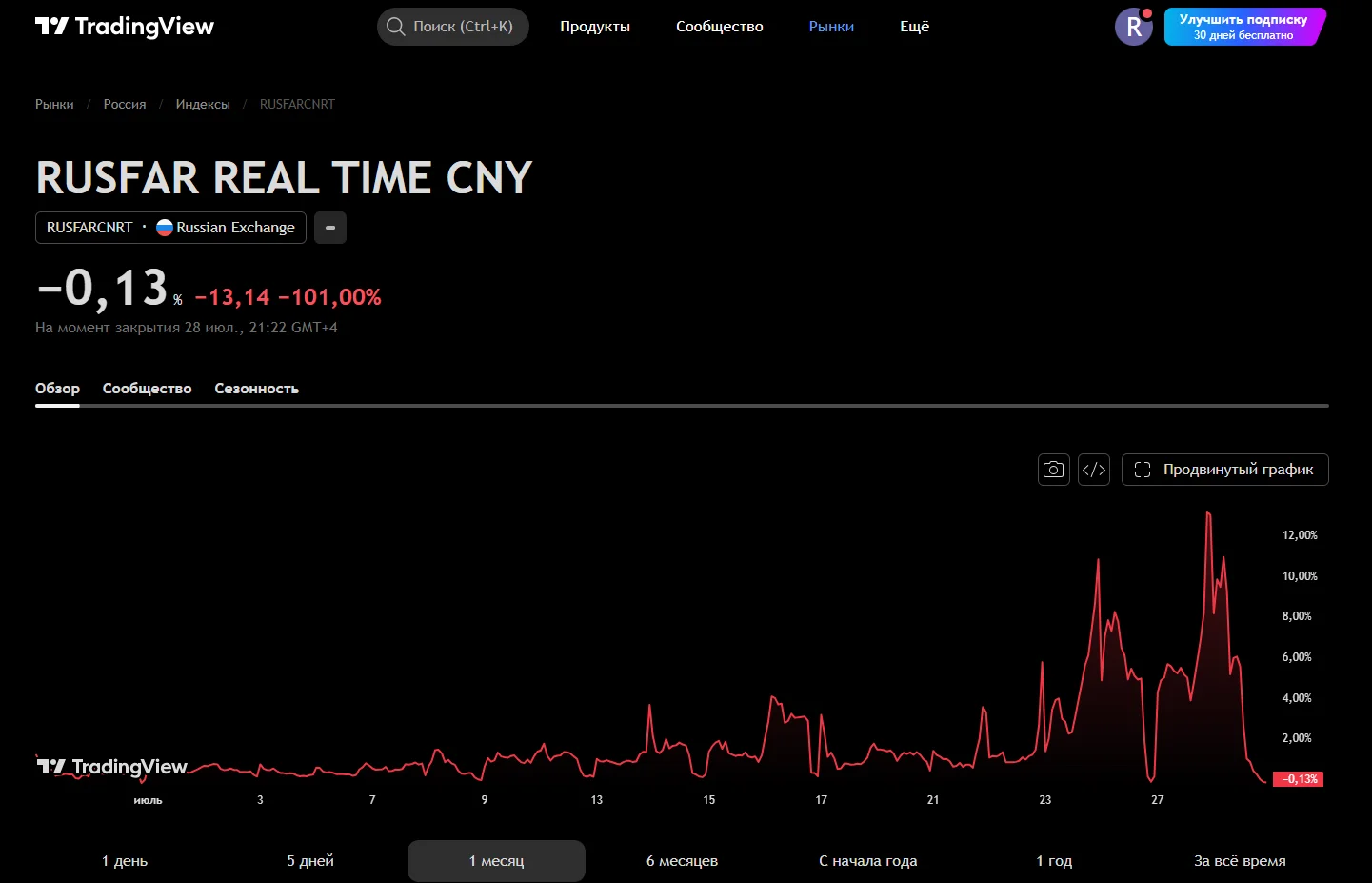Take a chart snapshot with camera icon
Viewport: 1372px width, 883px height.
point(1053,470)
